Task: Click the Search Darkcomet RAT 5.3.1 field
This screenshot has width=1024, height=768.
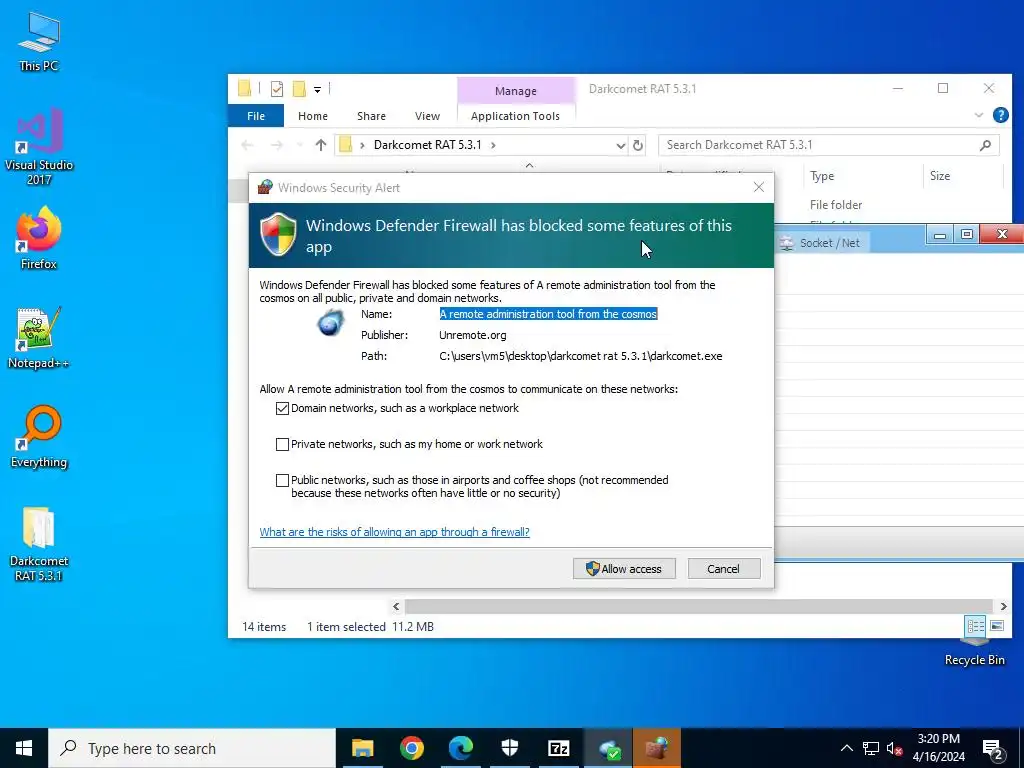Action: pyautogui.click(x=828, y=145)
